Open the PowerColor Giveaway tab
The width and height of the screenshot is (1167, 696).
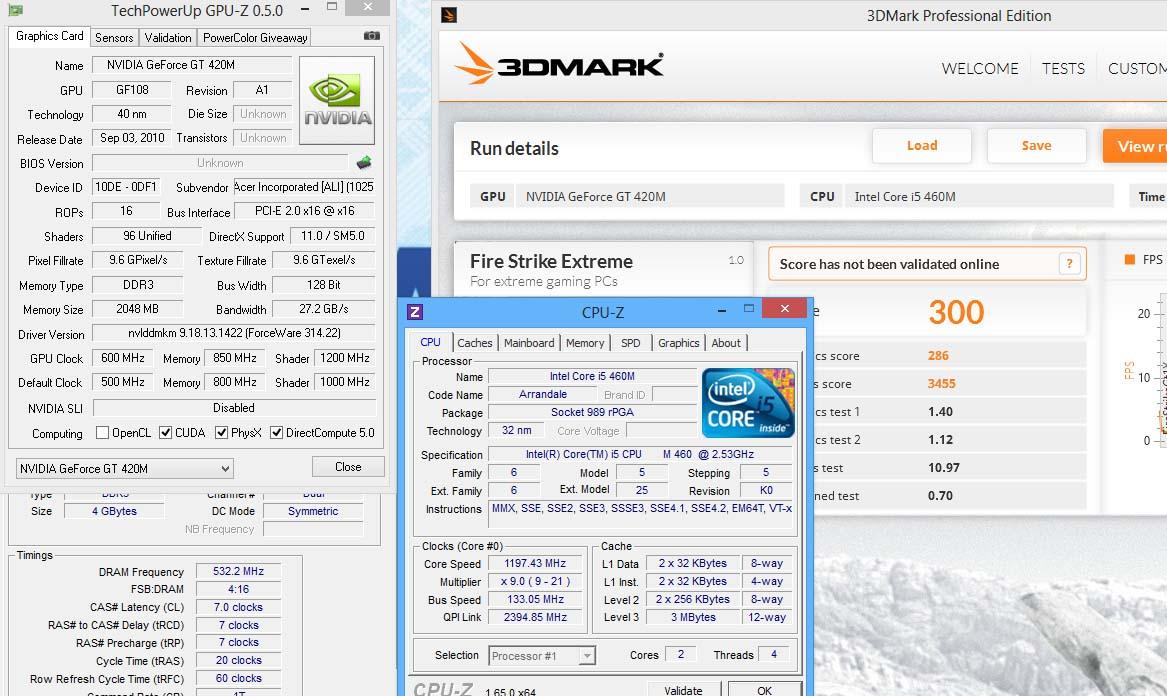[255, 37]
